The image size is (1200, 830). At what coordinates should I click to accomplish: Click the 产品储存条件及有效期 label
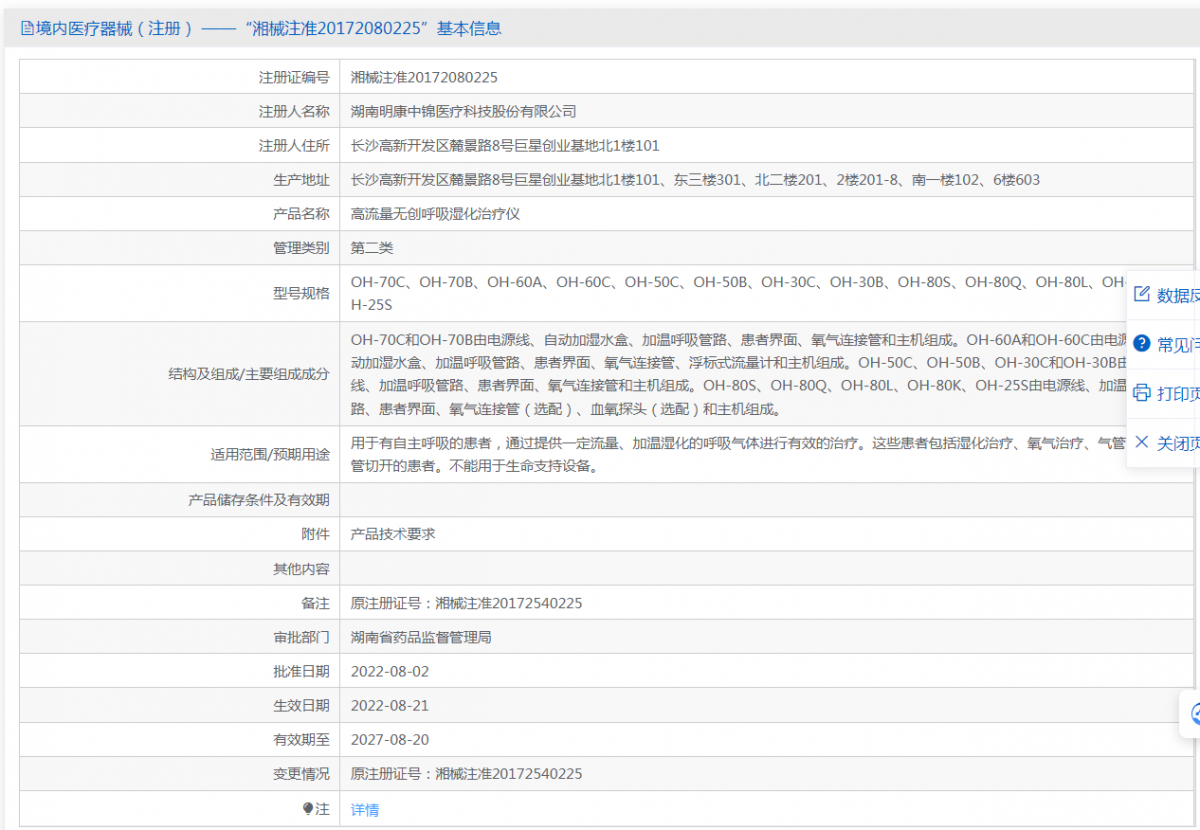point(259,500)
